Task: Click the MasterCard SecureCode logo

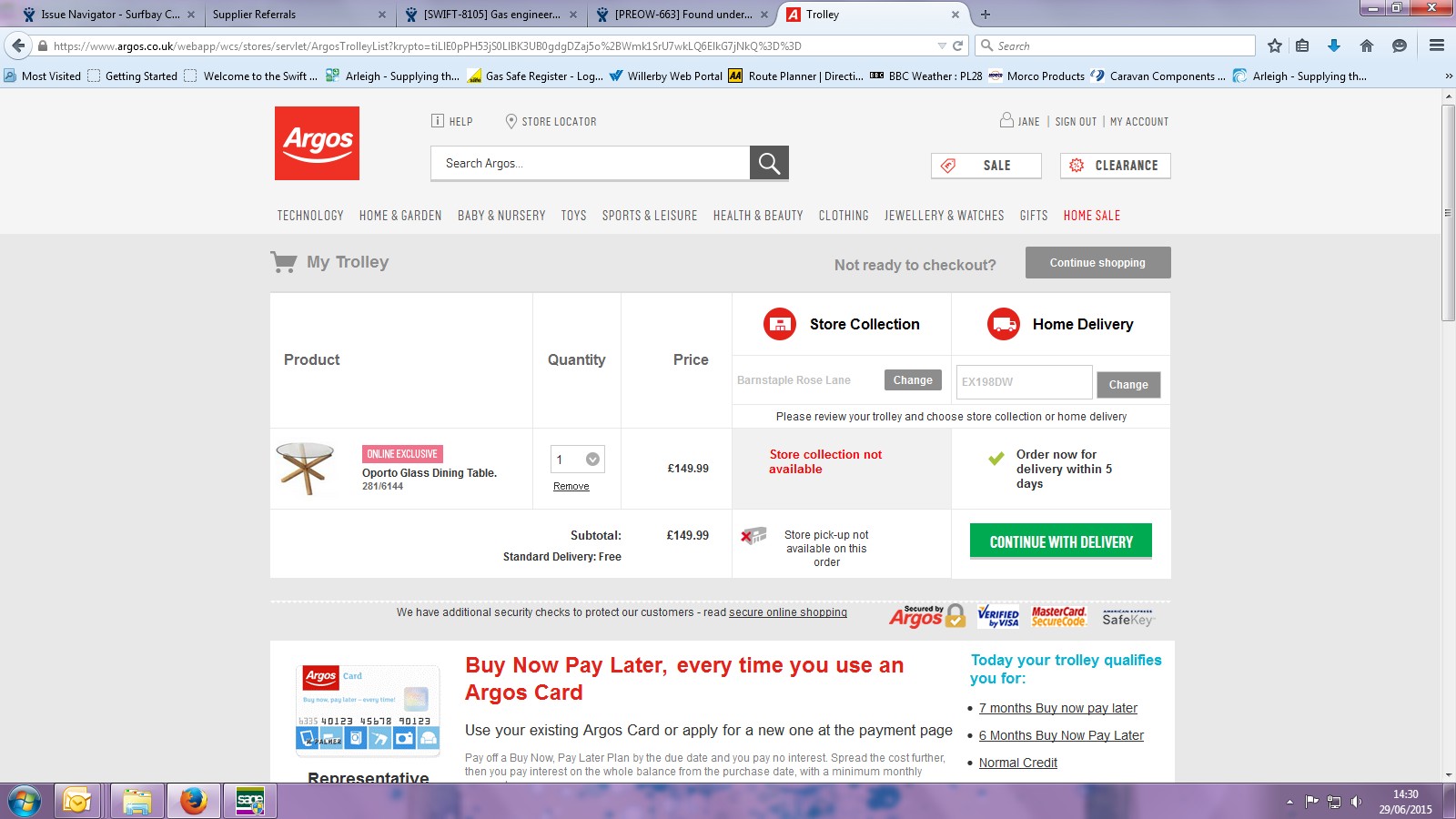Action: [1058, 617]
